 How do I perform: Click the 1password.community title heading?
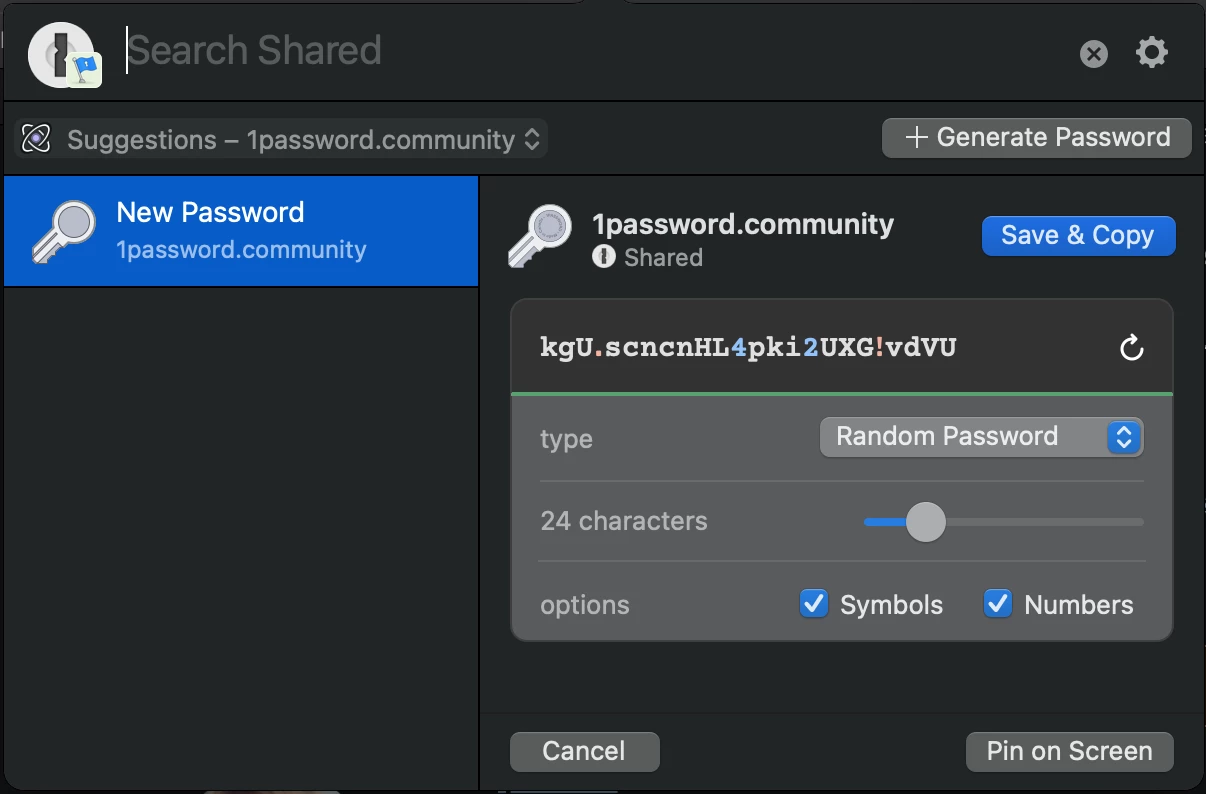tap(743, 224)
